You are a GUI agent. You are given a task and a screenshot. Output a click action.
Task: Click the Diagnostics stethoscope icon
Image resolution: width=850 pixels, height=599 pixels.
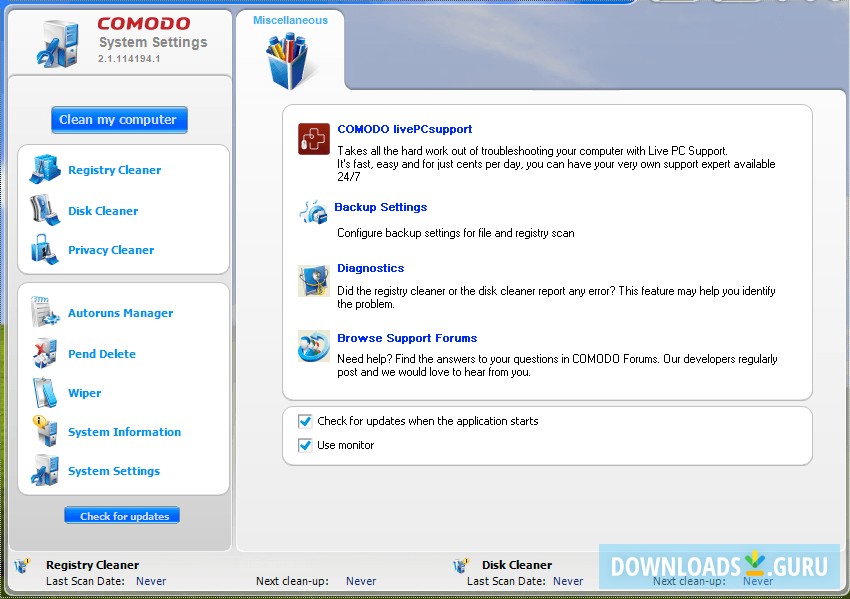[313, 280]
